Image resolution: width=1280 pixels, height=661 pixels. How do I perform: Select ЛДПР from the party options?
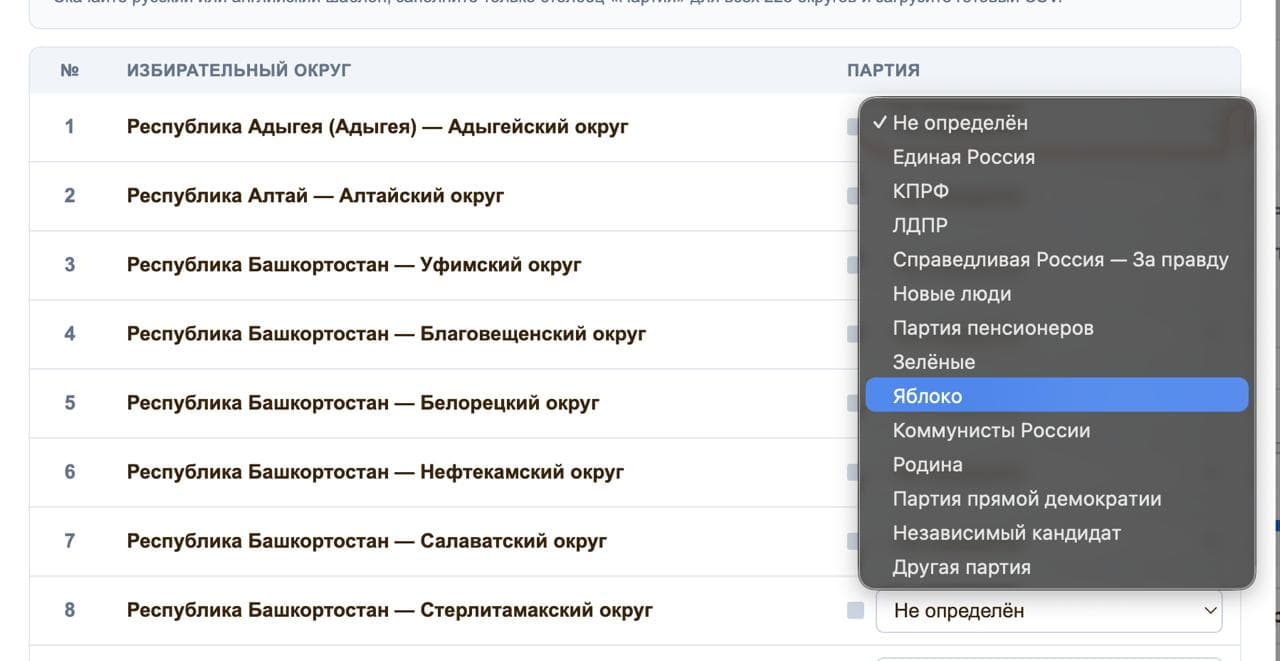[1057, 225]
